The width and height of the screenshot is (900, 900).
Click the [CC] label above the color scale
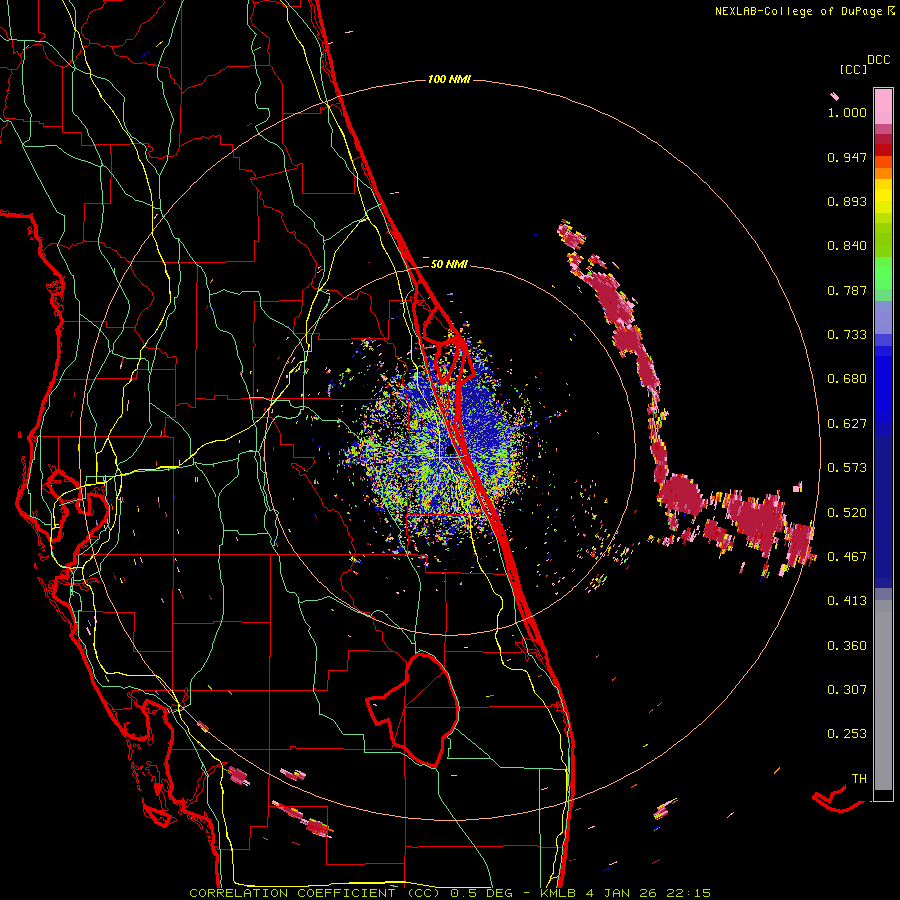[853, 69]
